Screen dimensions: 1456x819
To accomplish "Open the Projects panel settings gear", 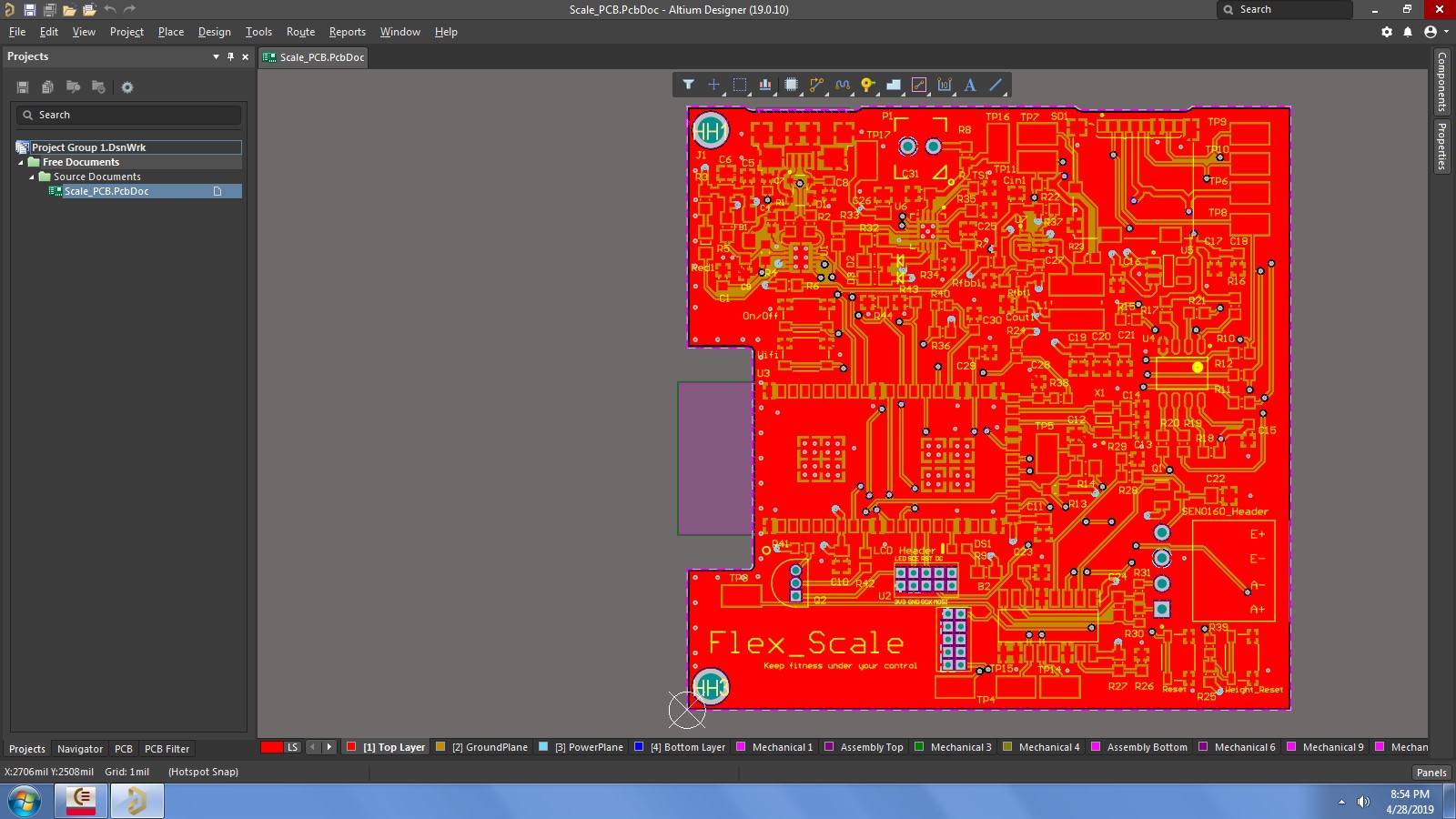I will pos(127,87).
